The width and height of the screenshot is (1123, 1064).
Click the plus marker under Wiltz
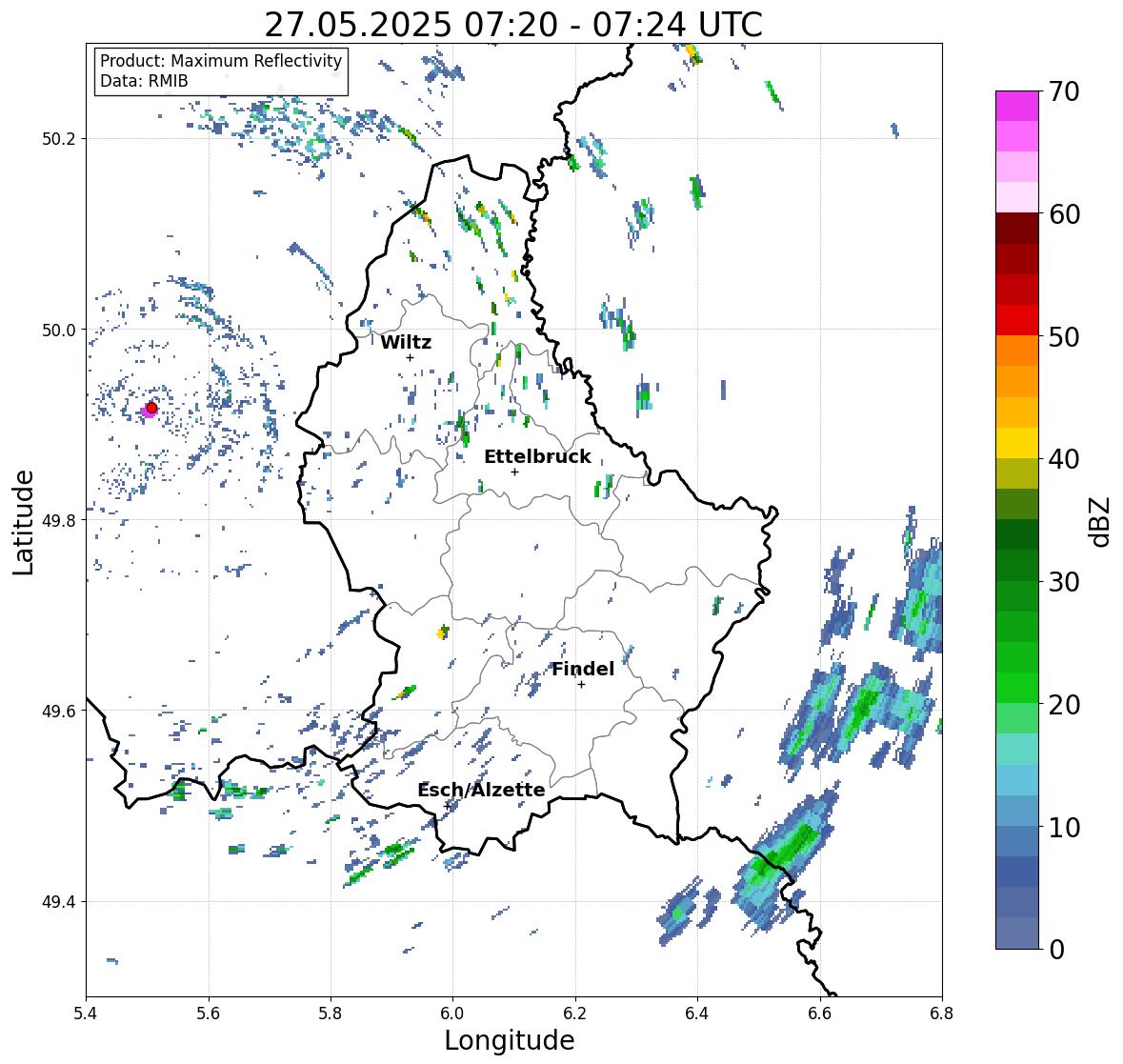click(410, 357)
